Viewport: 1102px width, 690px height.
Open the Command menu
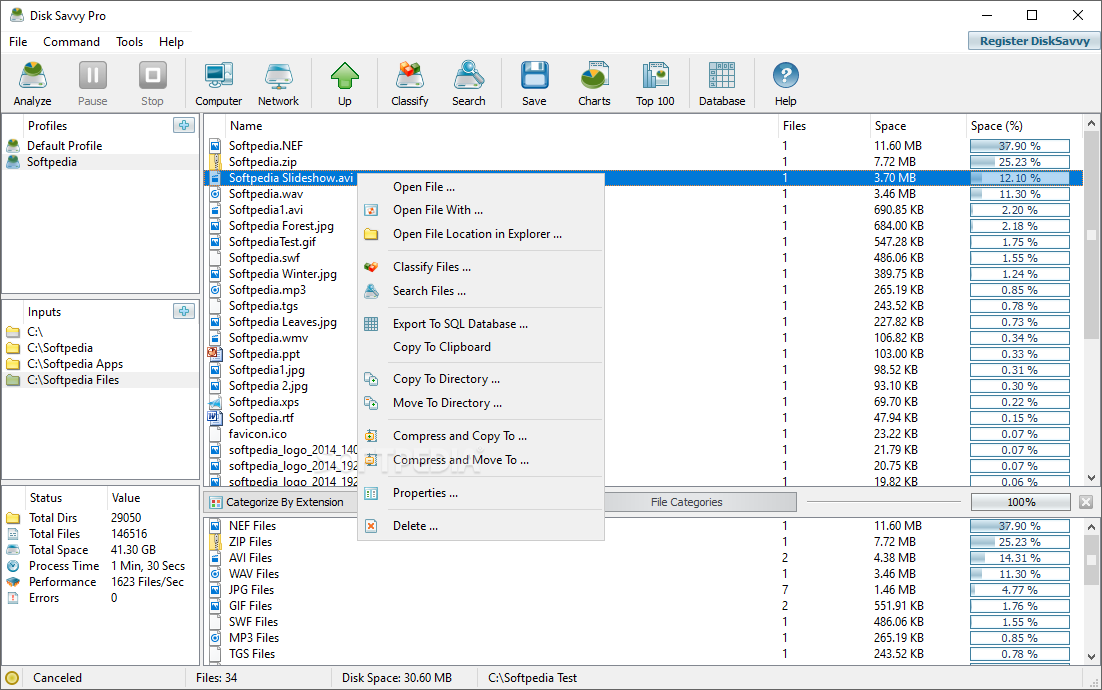click(x=72, y=41)
